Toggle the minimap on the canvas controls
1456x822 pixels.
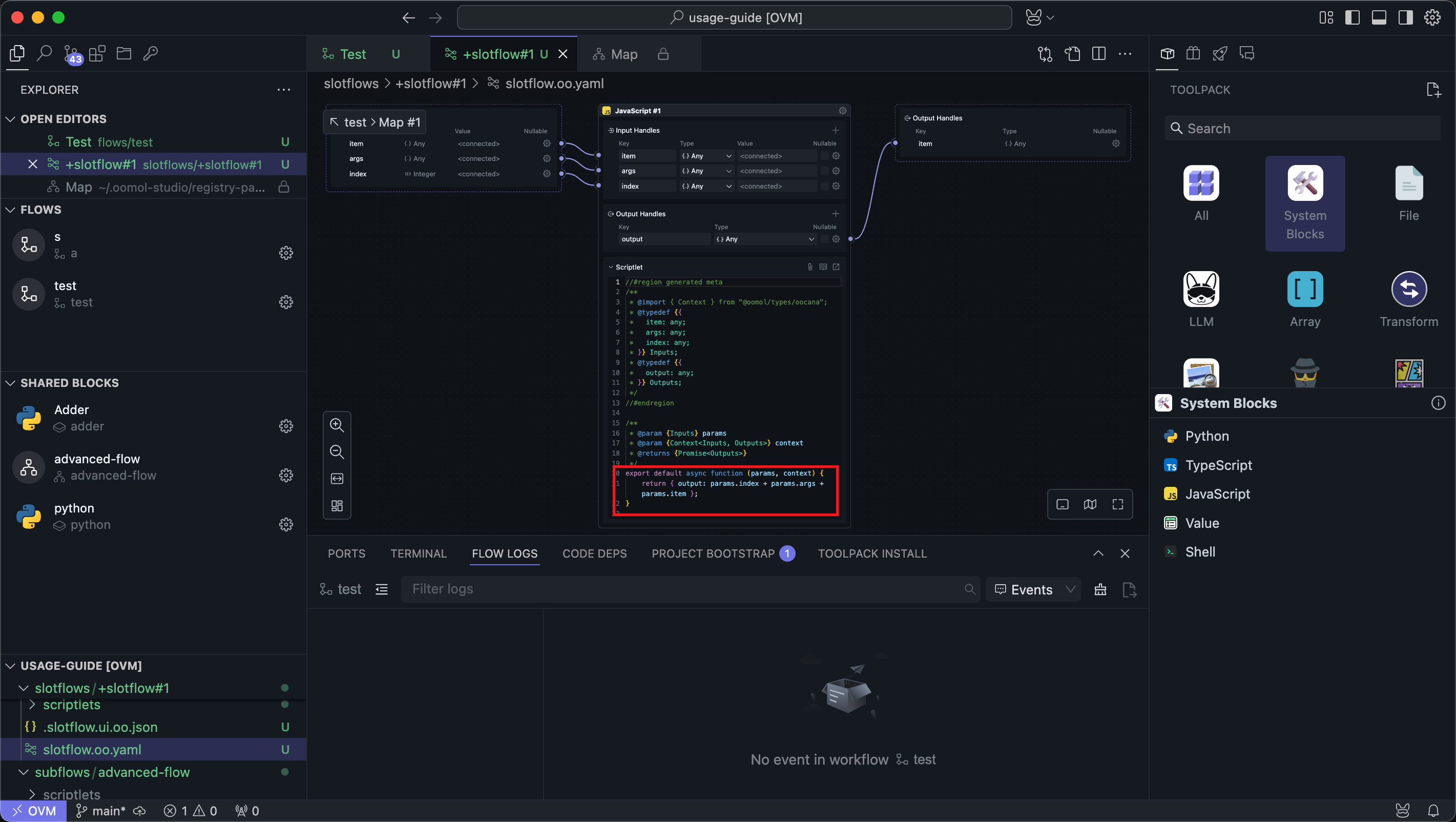point(1090,504)
